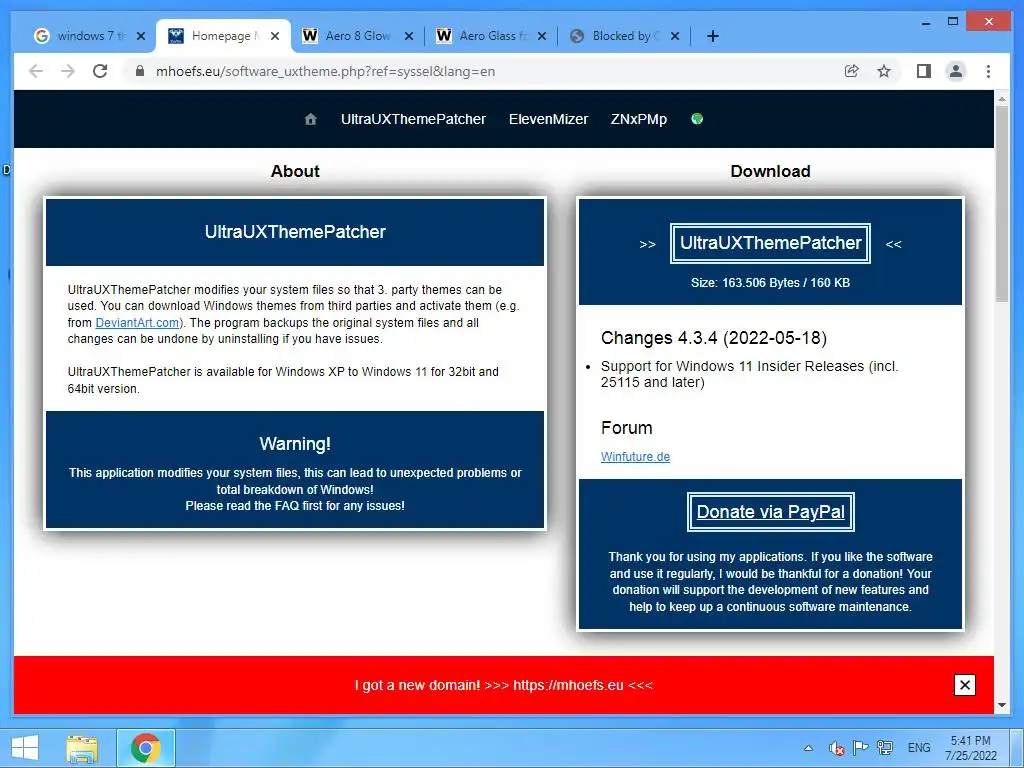Screen dimensions: 1024x768
Task: Click the 'Changes 4.3.4 (2022-05-18)' heading
Action: coord(714,338)
